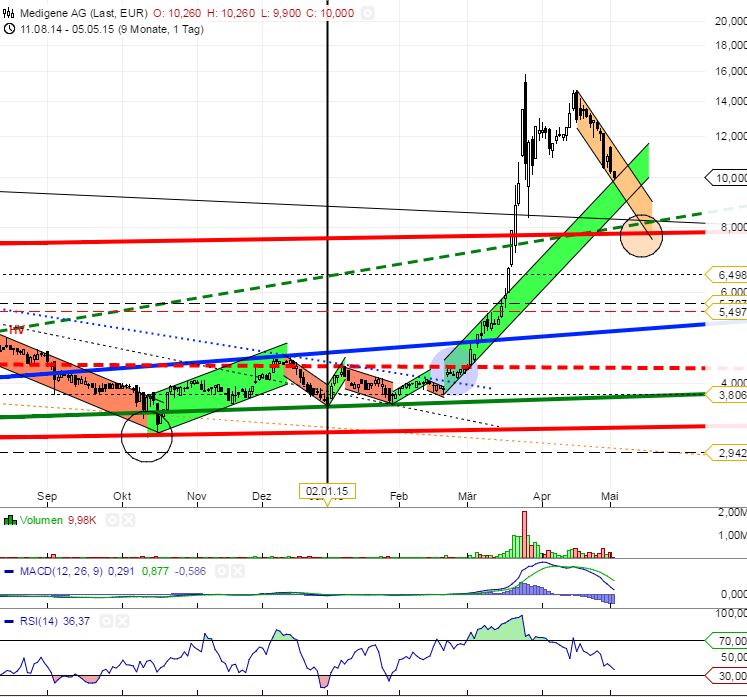Click the MACD value 0,291
This screenshot has height=697, width=747.
121,571
